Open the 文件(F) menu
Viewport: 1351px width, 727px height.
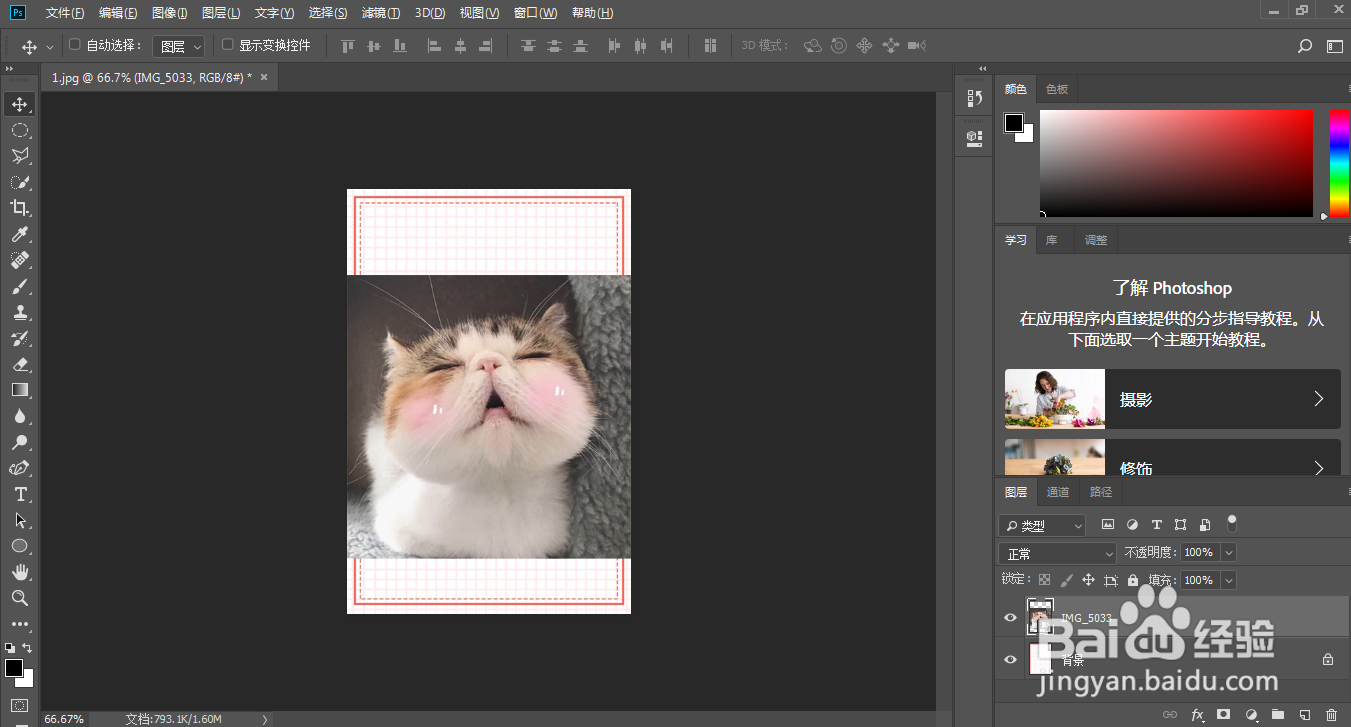[x=65, y=13]
